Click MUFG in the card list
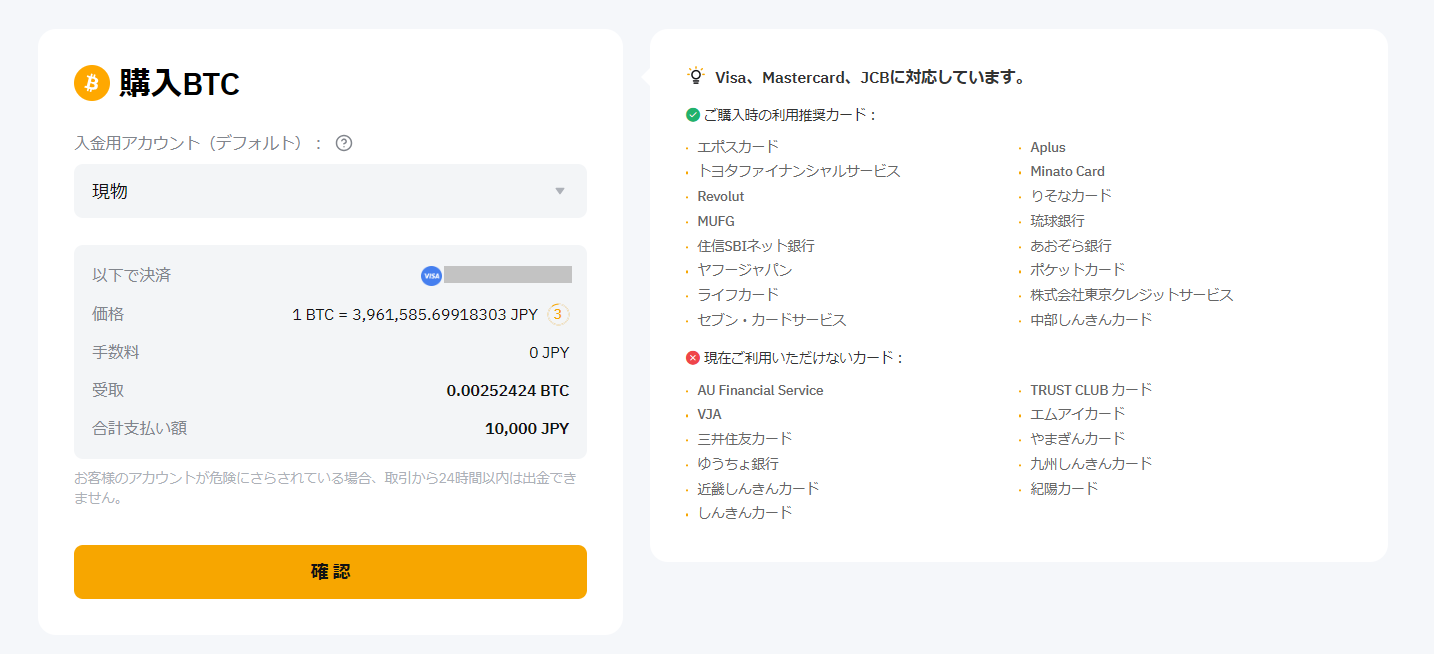1434x654 pixels. tap(716, 221)
